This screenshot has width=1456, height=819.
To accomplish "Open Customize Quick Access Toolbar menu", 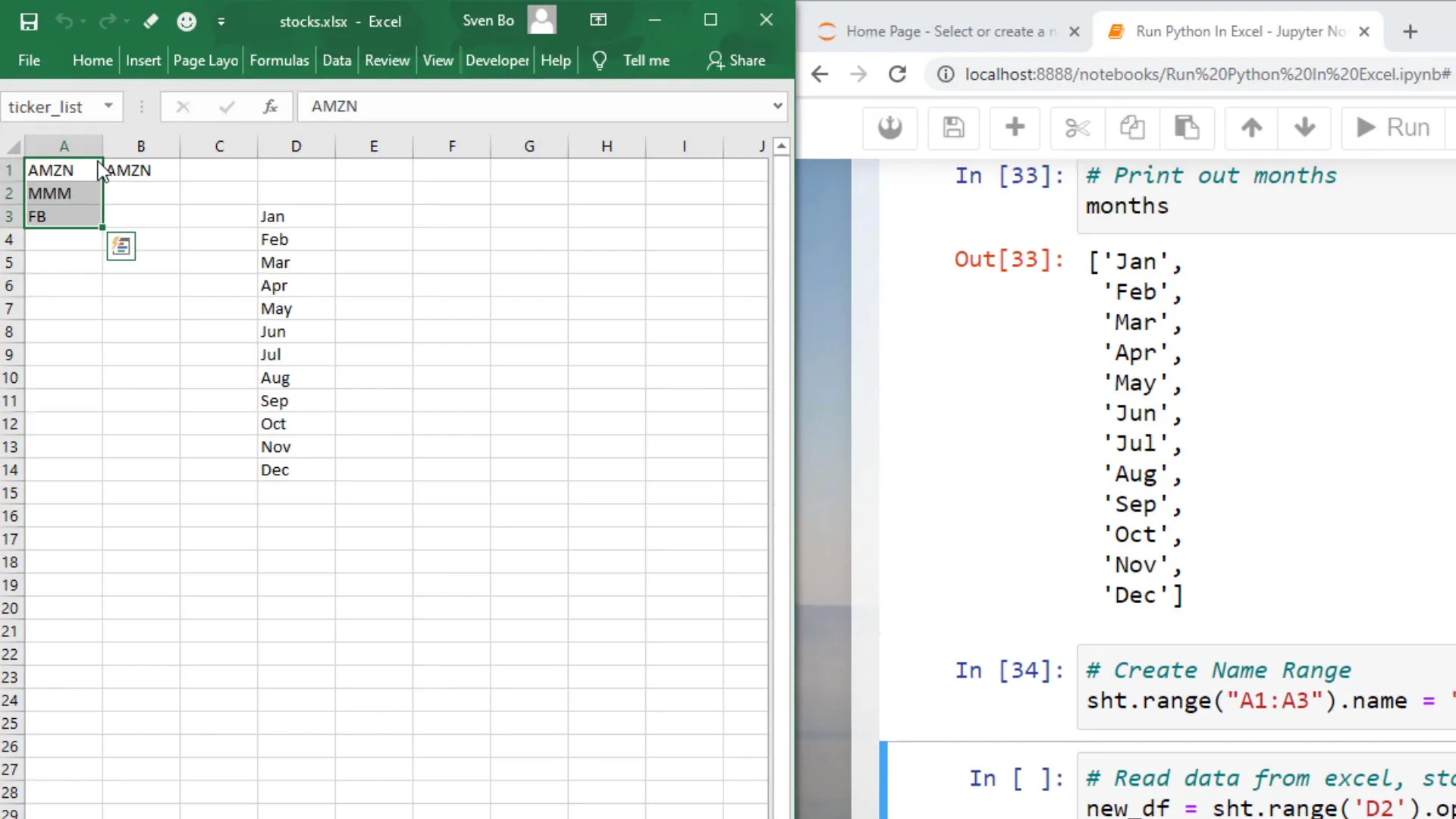I will (x=221, y=21).
